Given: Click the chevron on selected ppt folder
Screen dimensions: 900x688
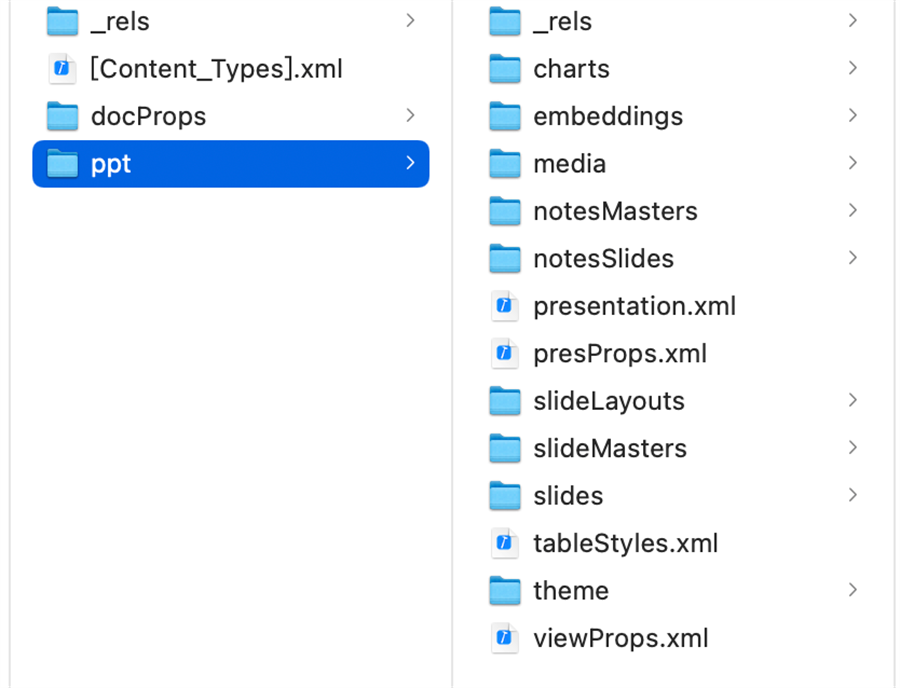Looking at the screenshot, I should [x=410, y=163].
